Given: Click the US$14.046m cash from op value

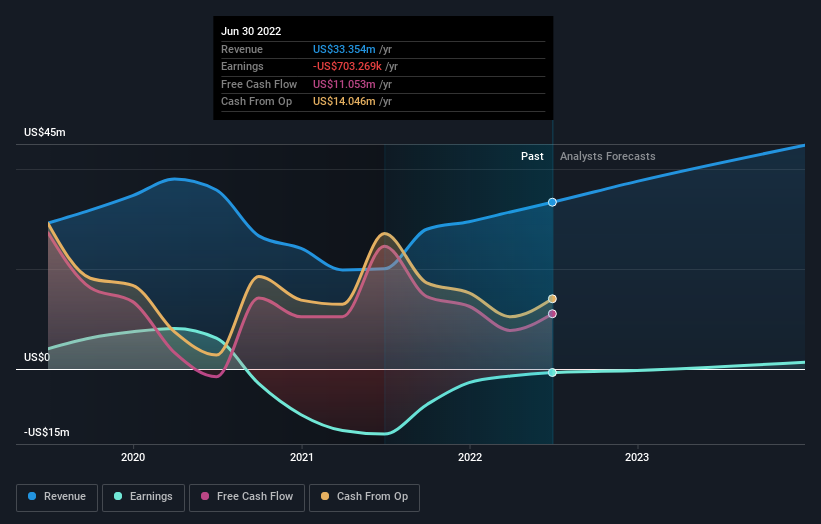Looking at the screenshot, I should tap(344, 102).
